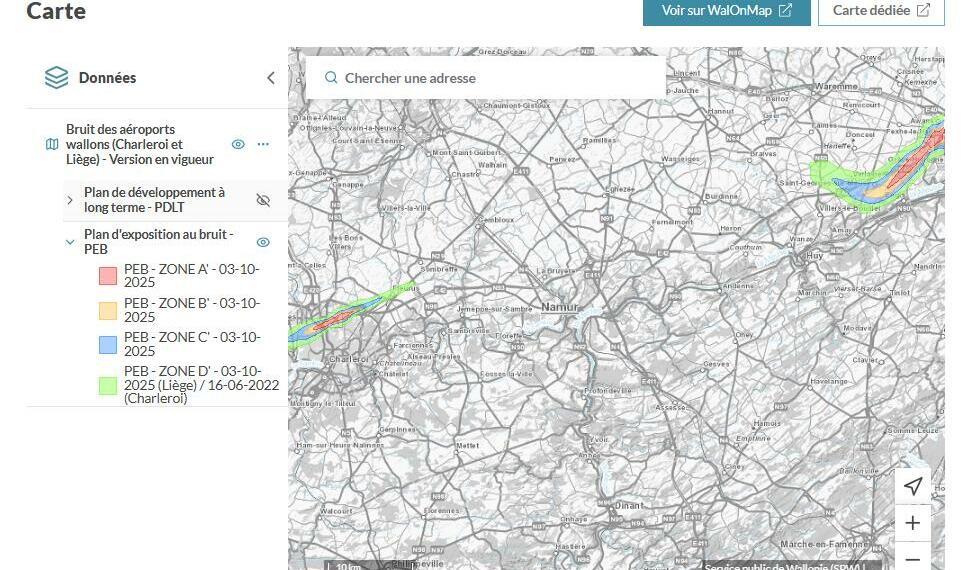Click the Gembloux label on the map
The height and width of the screenshot is (570, 969).
tap(496, 219)
